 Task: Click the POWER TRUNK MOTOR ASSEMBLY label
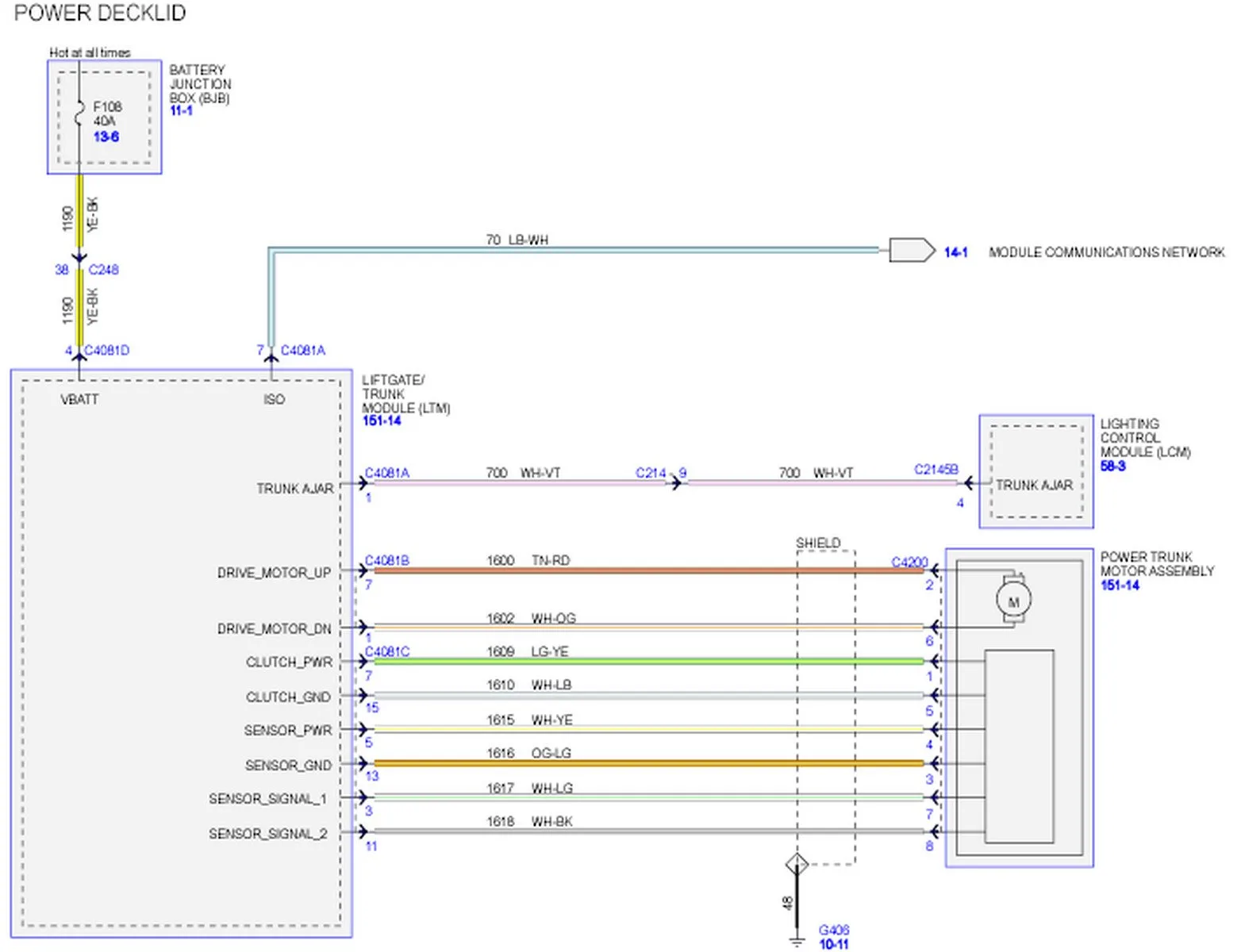[1157, 564]
